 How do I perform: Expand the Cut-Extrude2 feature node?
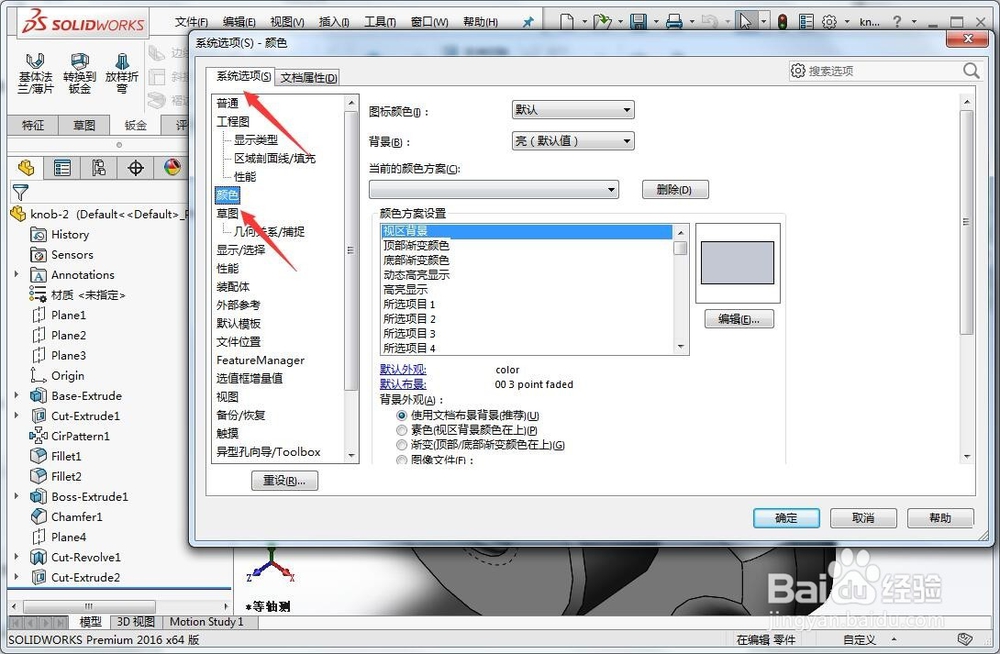pyautogui.click(x=17, y=577)
